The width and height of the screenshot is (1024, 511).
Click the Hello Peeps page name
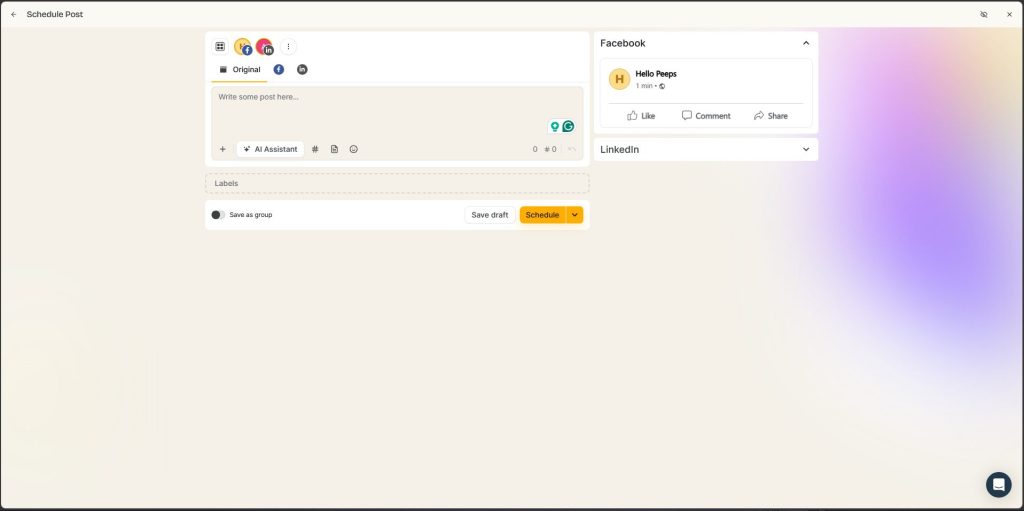656,74
